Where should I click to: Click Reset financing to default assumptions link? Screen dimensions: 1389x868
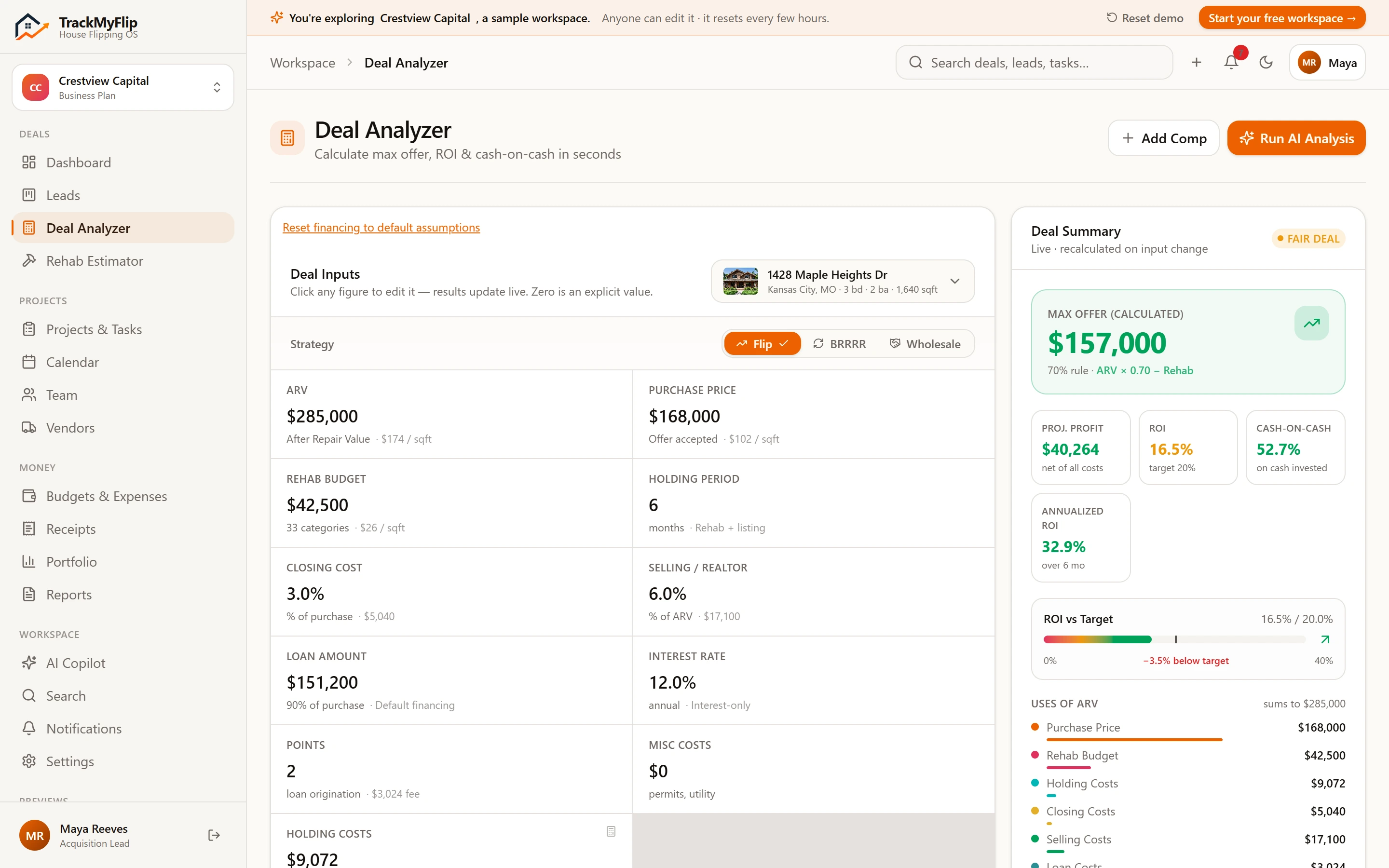381,227
